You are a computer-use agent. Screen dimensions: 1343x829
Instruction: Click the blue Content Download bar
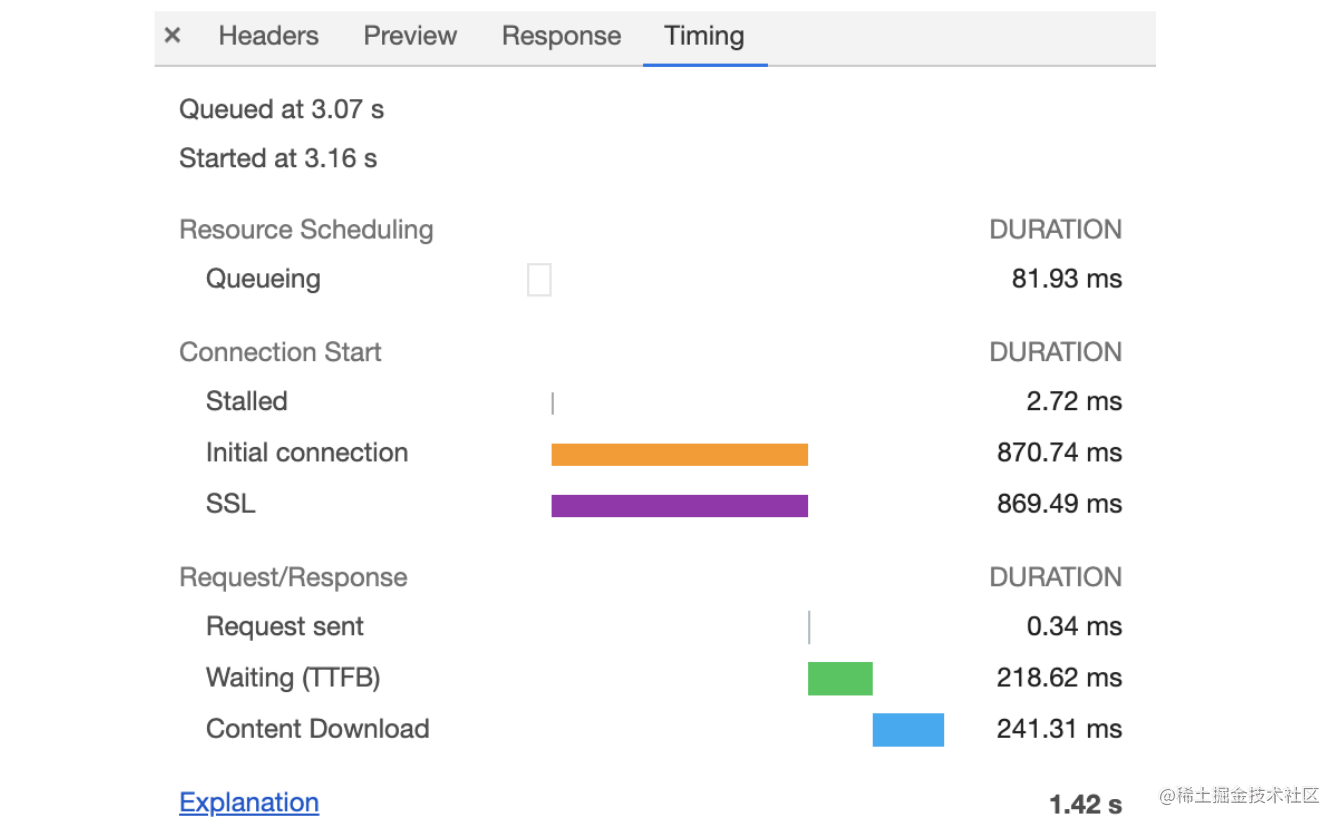click(x=908, y=730)
